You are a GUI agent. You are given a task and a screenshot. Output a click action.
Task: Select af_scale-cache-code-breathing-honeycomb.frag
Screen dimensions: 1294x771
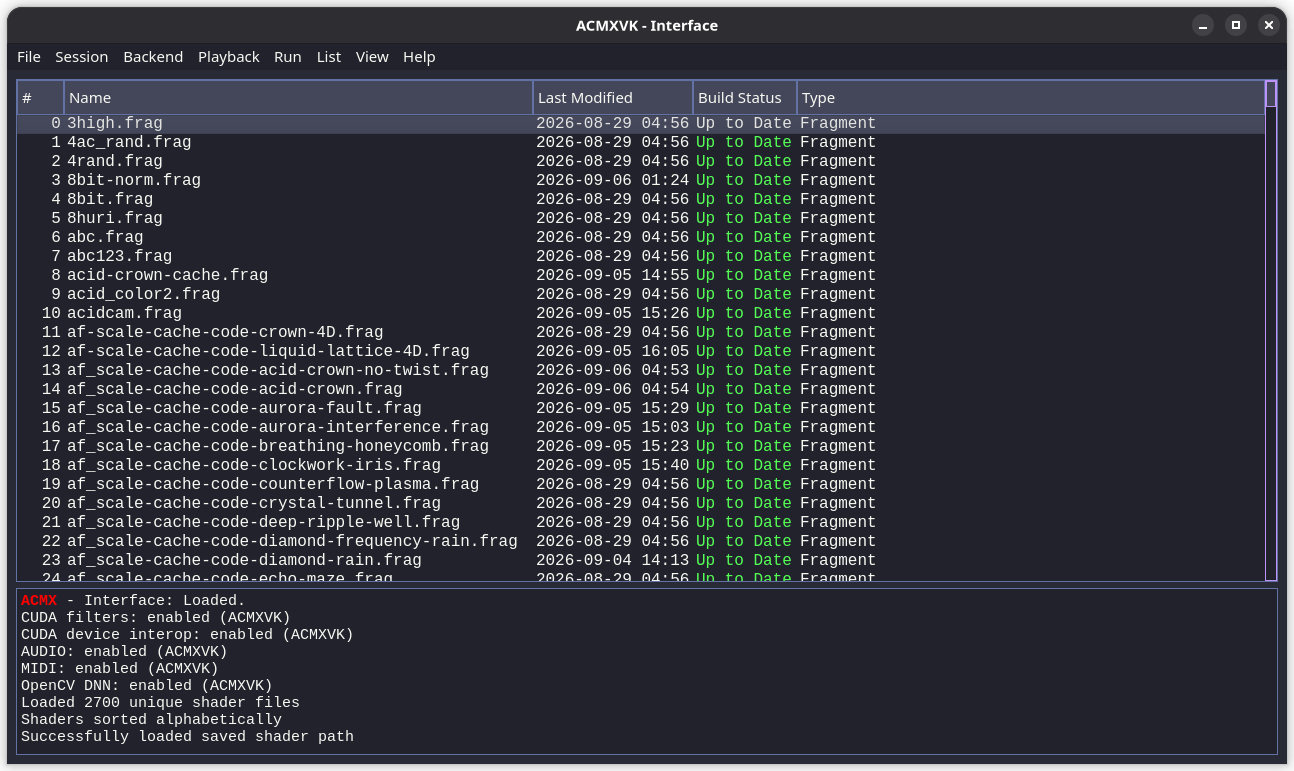pyautogui.click(x=641, y=447)
